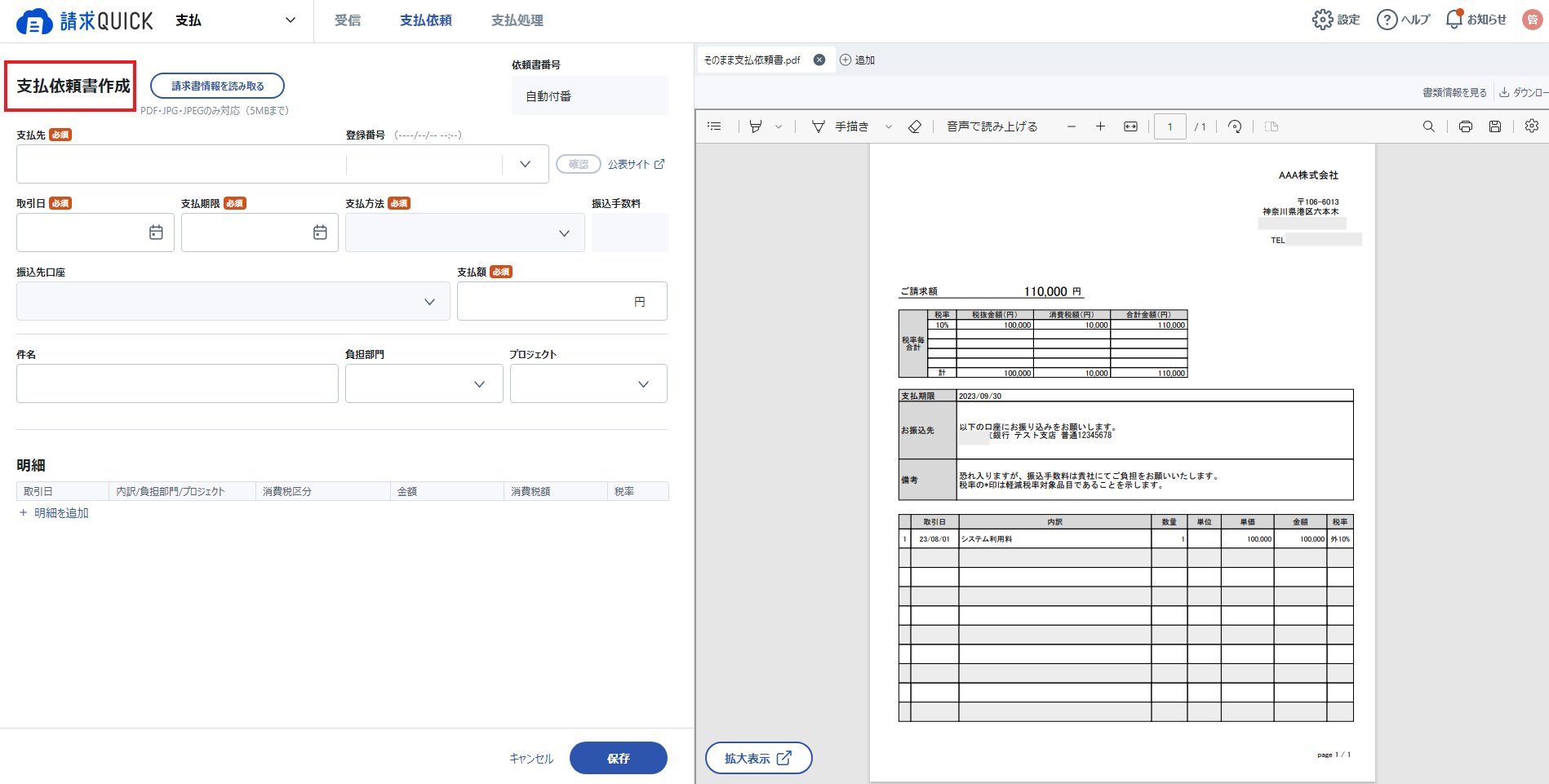The height and width of the screenshot is (784, 1549).
Task: Switch to the 支払処理 tab
Action: (517, 20)
